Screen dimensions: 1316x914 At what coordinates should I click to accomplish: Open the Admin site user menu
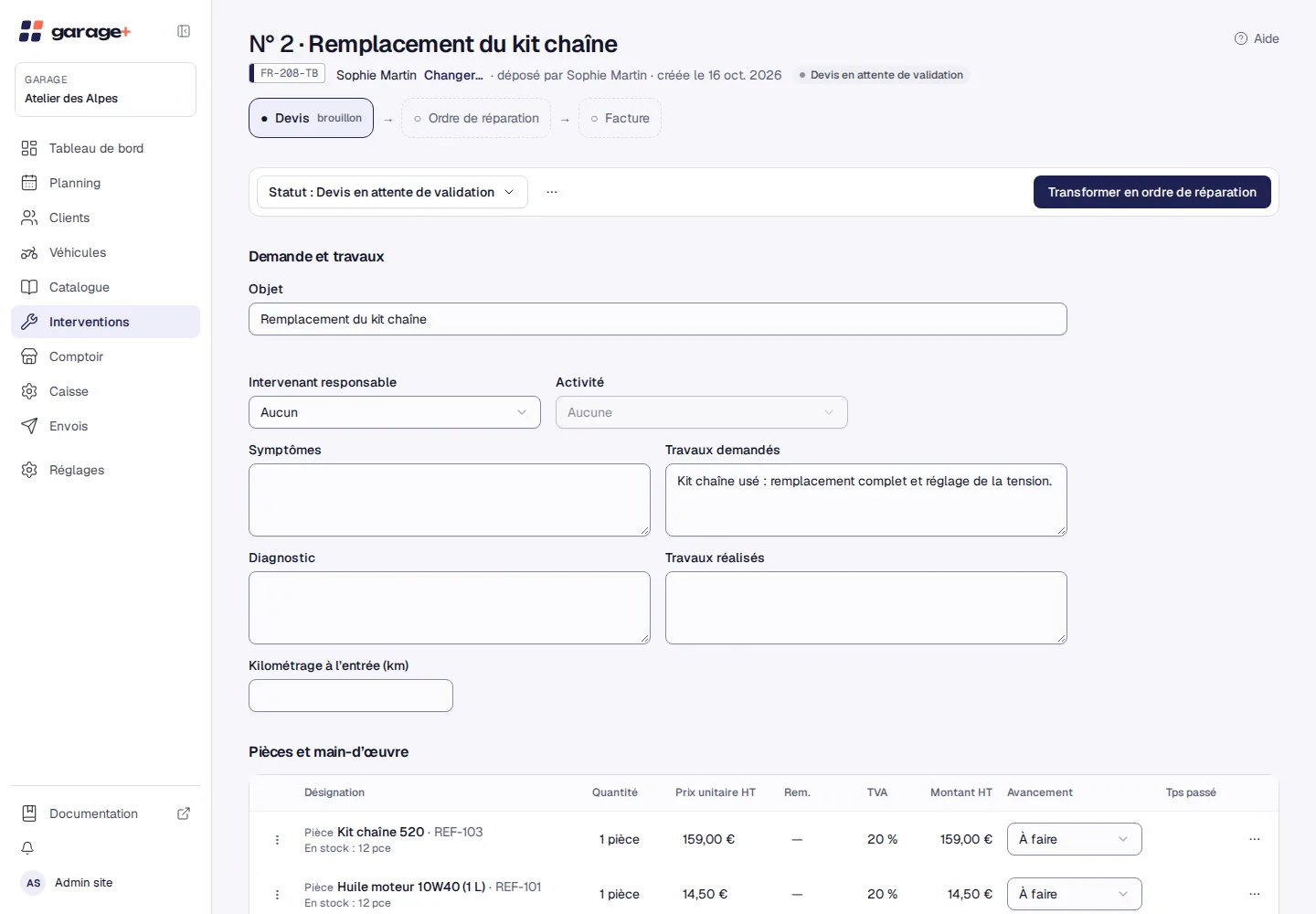[x=67, y=883]
